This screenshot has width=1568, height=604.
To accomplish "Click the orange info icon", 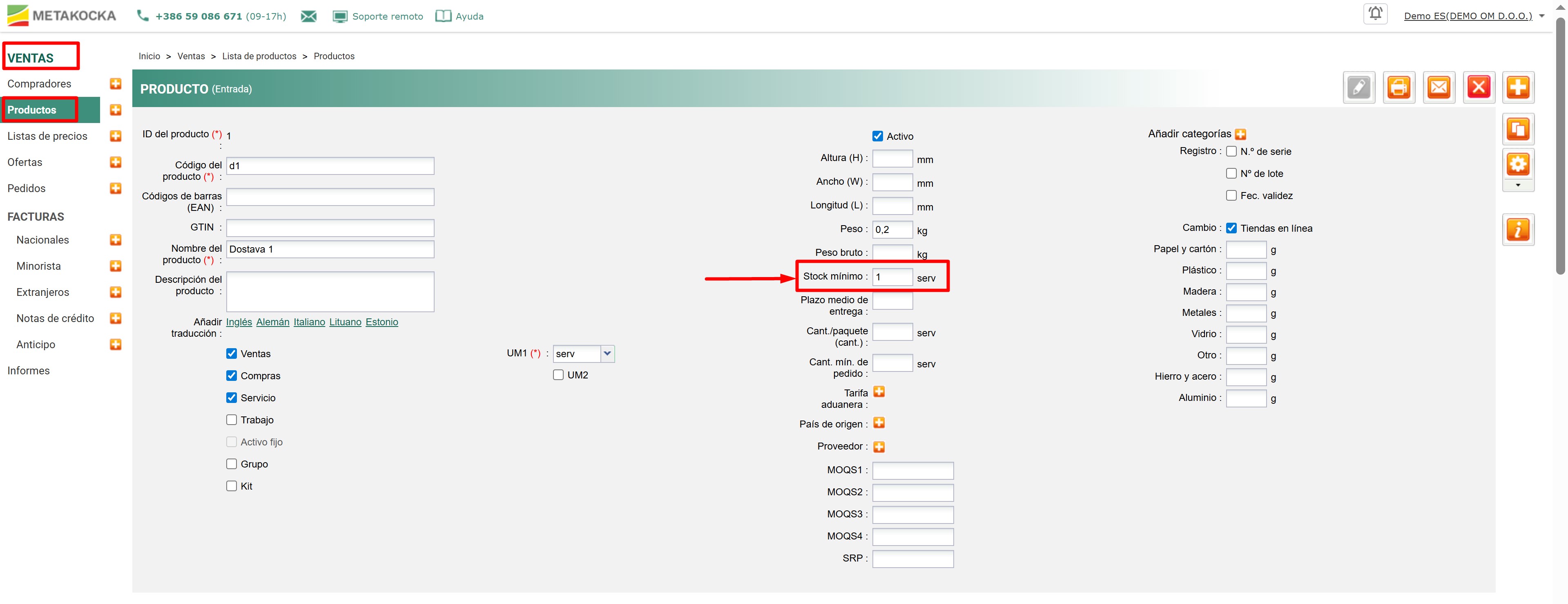I will pos(1517,230).
